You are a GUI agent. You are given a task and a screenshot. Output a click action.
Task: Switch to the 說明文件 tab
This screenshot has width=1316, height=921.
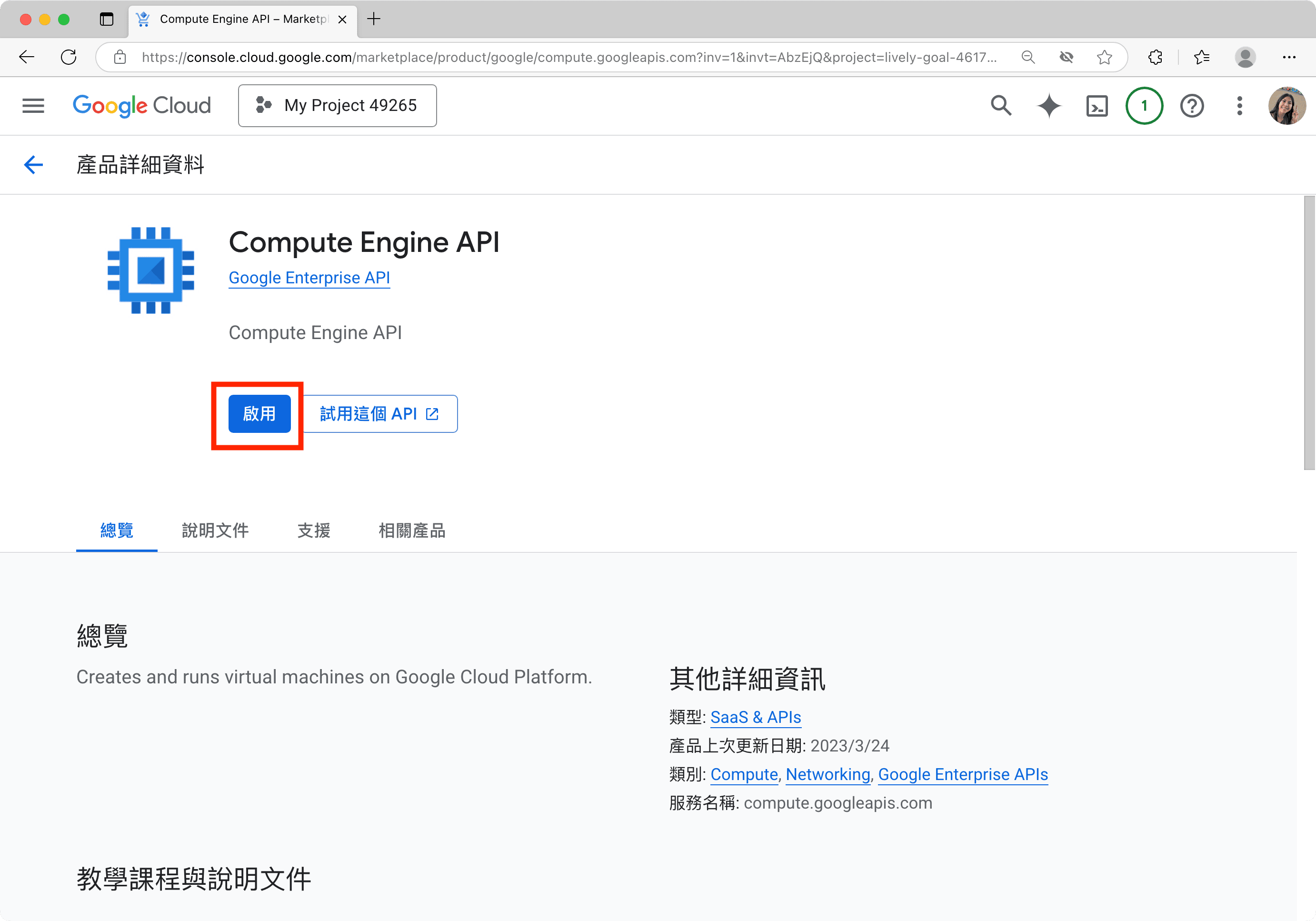215,530
